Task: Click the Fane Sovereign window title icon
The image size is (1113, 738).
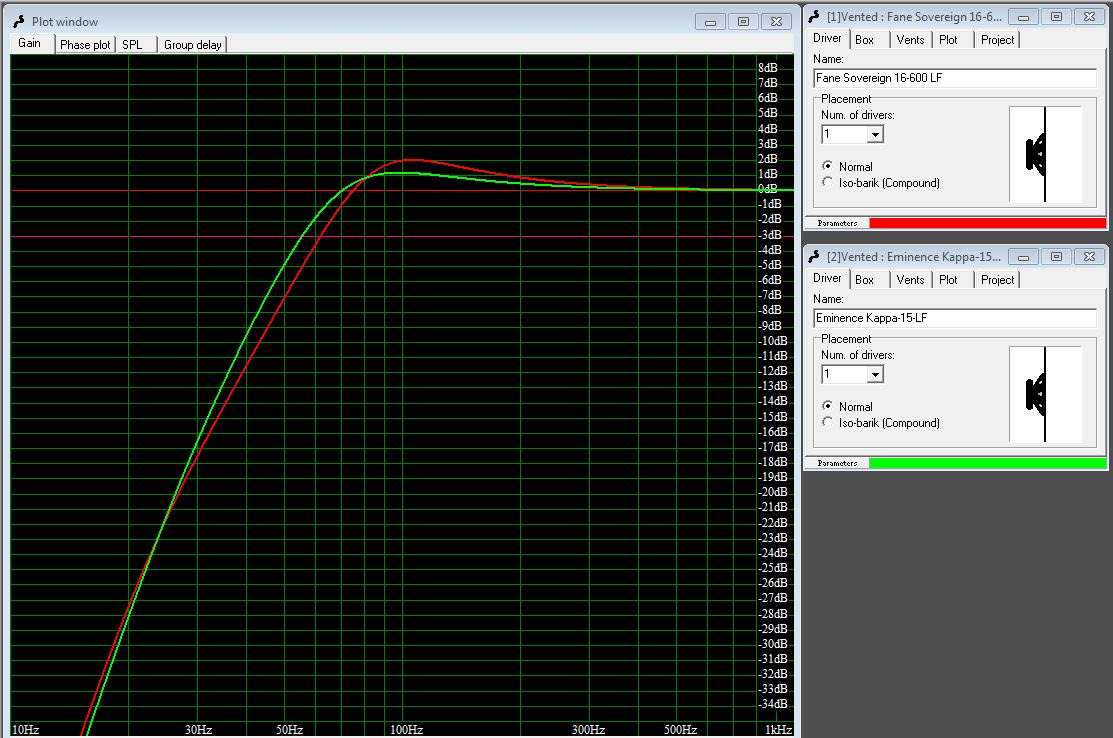Action: tap(814, 17)
